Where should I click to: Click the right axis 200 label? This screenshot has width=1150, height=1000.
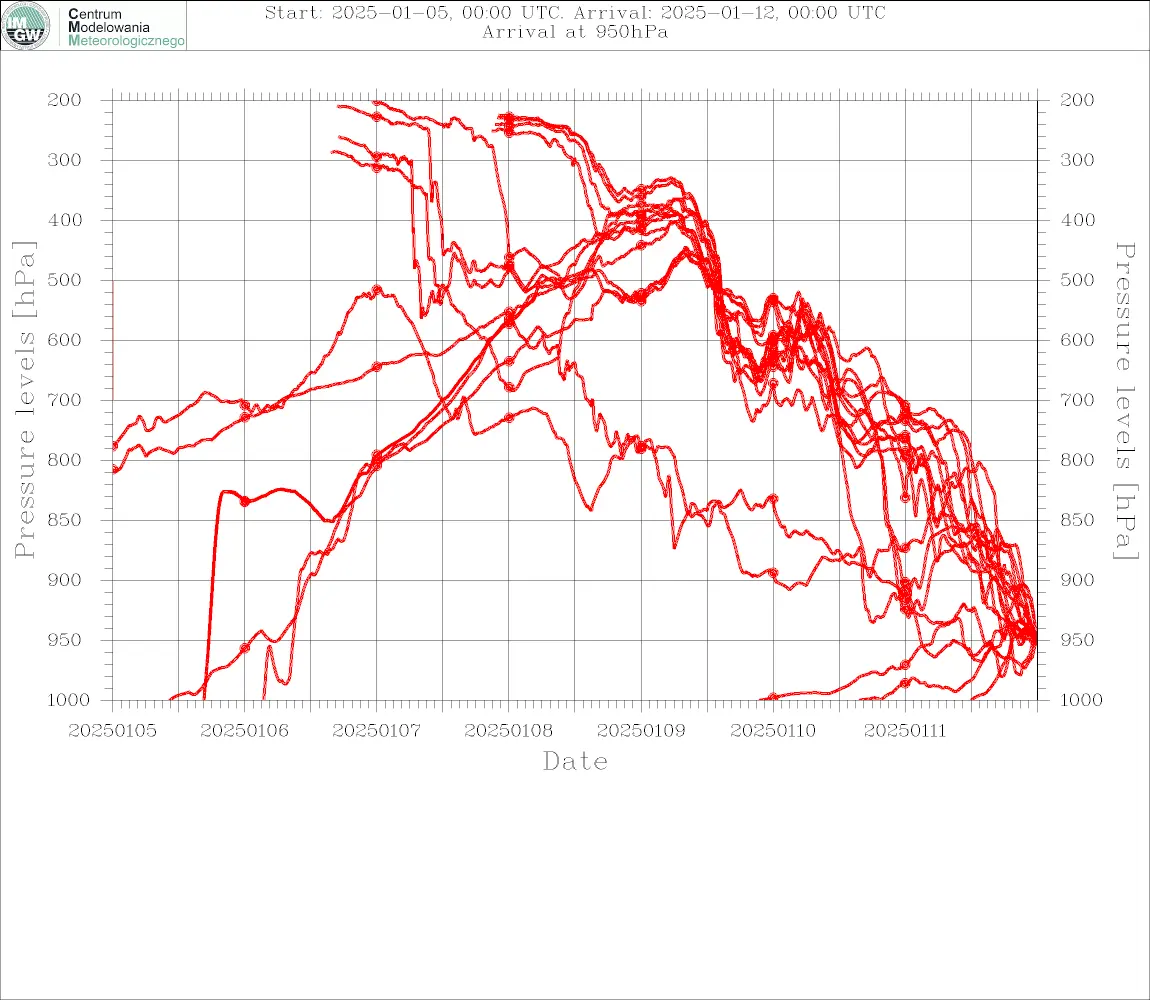pyautogui.click(x=1077, y=100)
